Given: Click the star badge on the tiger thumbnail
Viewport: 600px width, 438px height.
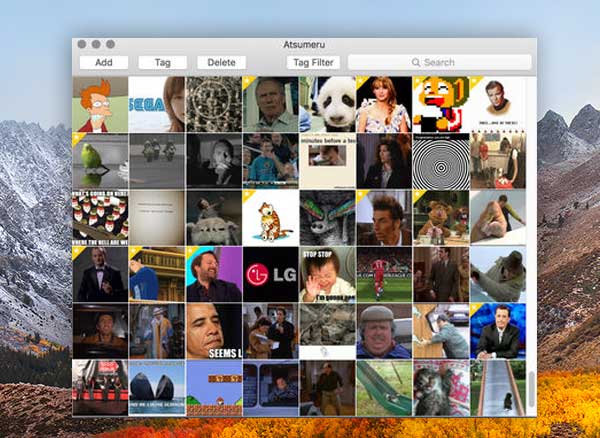Looking at the screenshot, I should pos(248,195).
